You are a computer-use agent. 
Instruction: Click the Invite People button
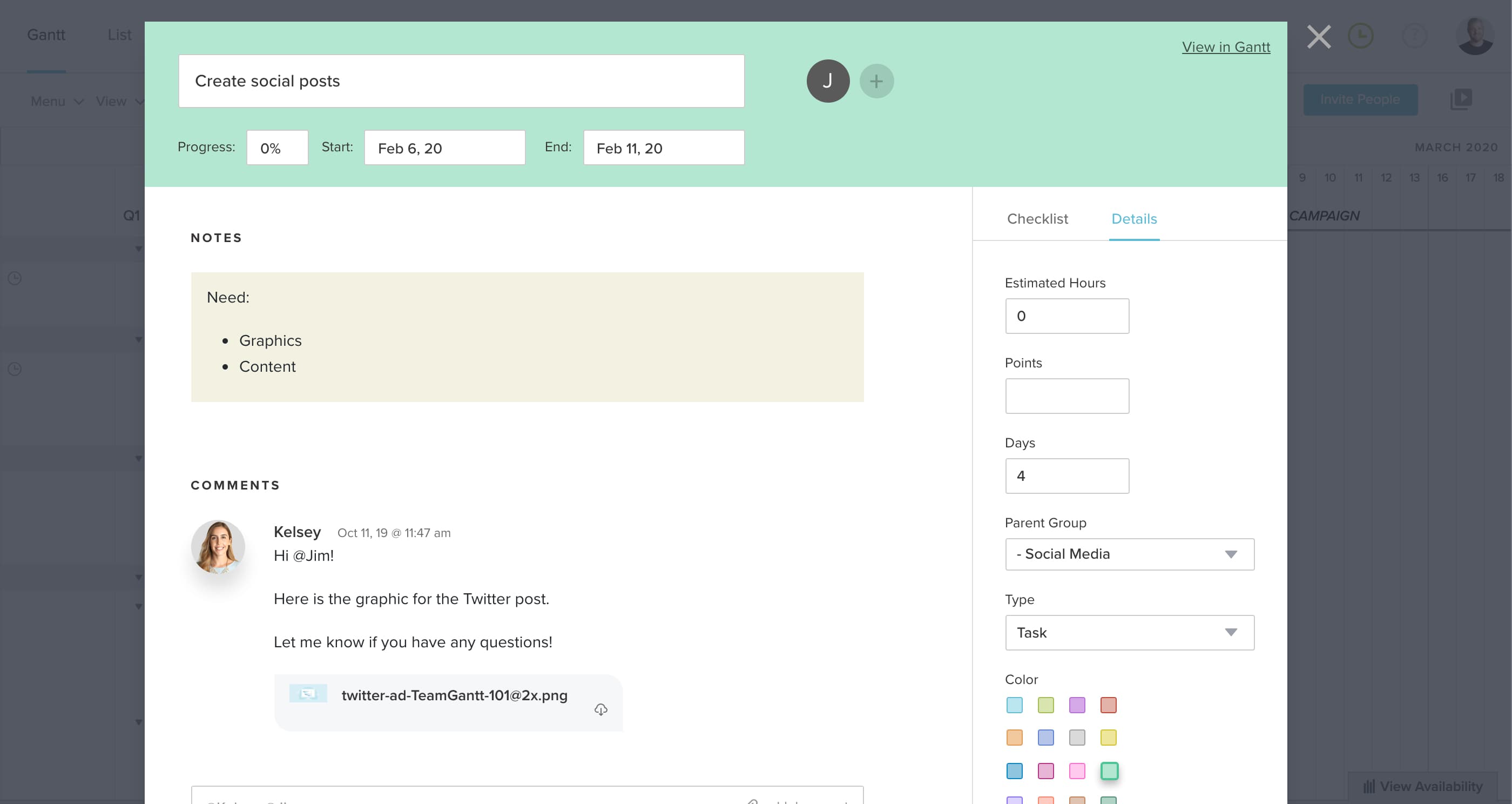point(1360,99)
